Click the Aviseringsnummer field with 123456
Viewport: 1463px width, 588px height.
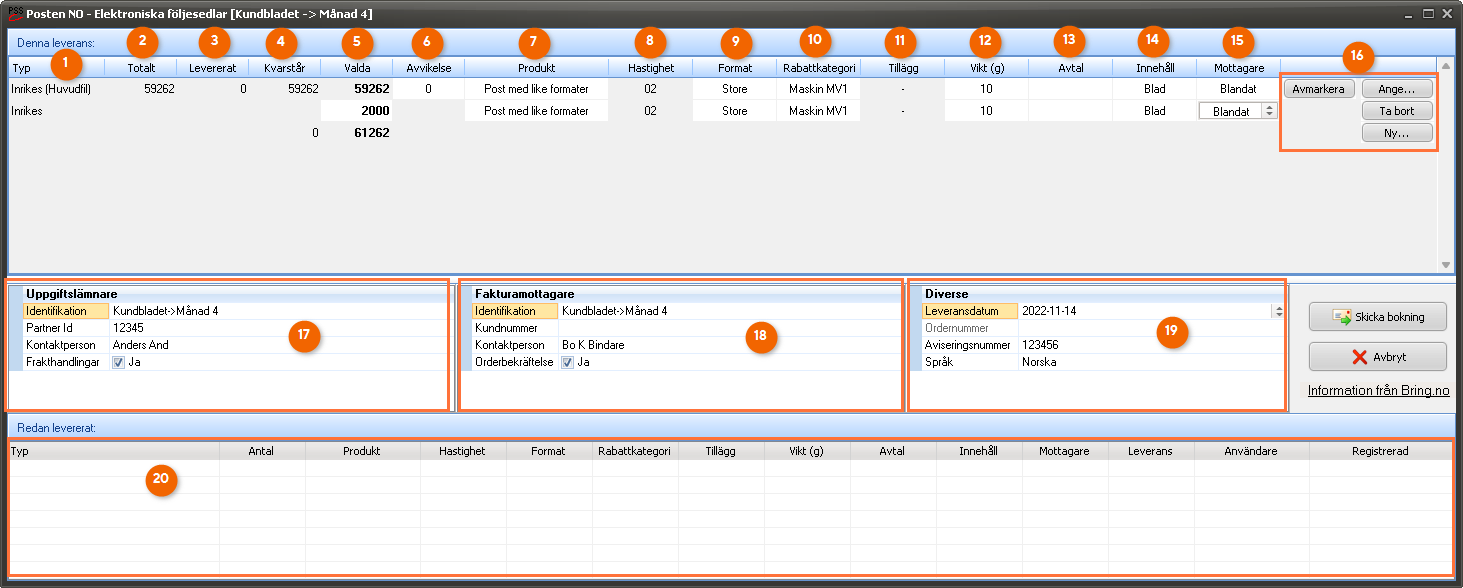click(1151, 345)
